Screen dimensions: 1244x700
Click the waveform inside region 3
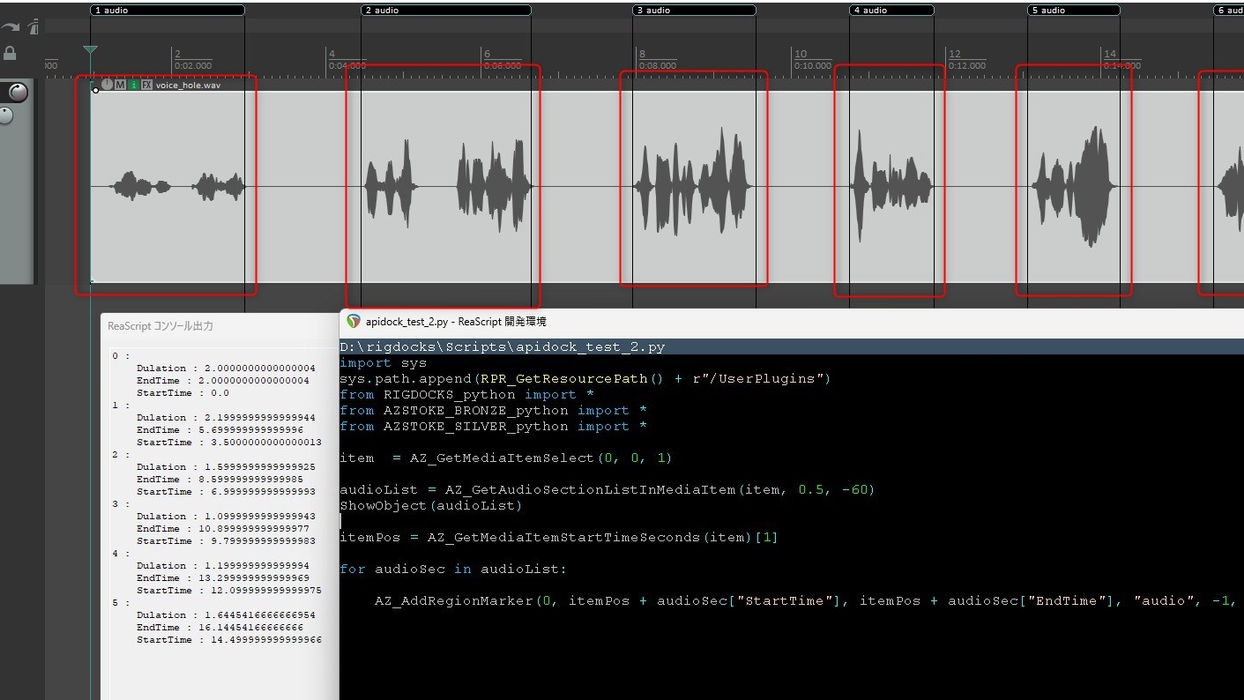pos(694,186)
